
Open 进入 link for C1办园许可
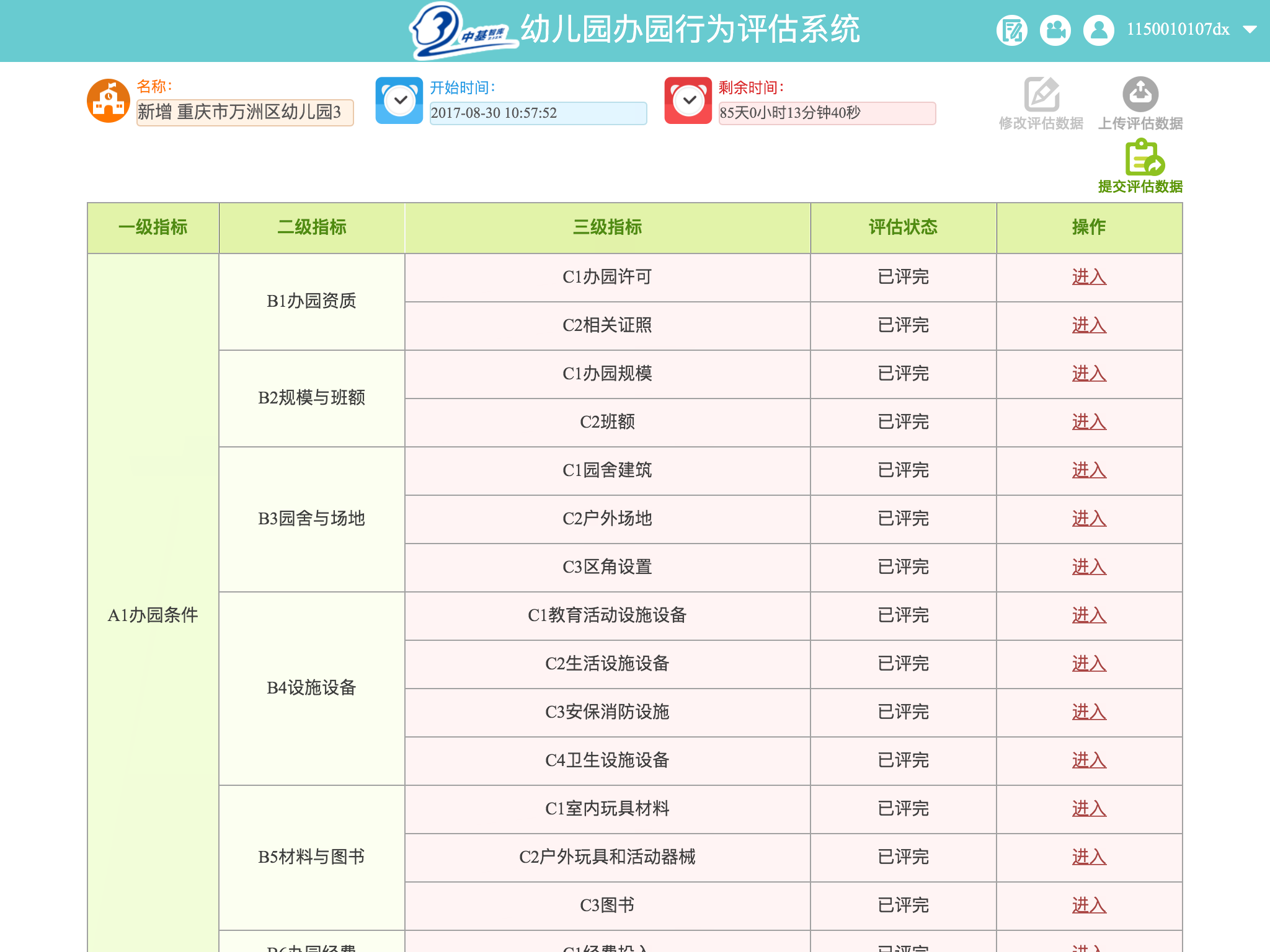coord(1089,277)
